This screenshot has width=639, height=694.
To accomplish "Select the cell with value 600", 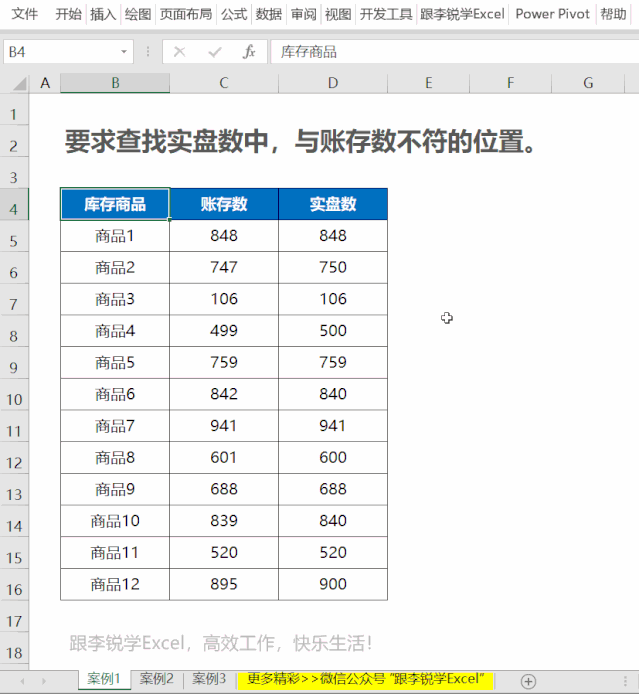I will click(333, 457).
